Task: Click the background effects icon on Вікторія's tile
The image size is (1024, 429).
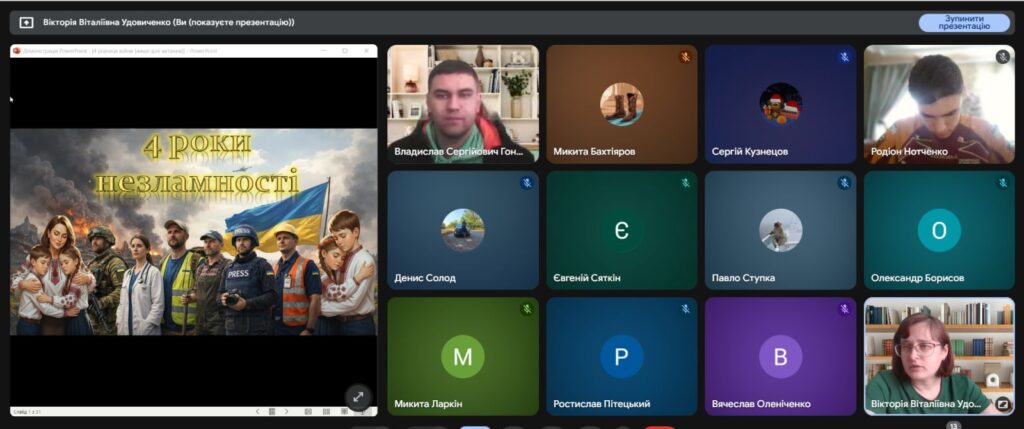Action: click(x=1001, y=404)
